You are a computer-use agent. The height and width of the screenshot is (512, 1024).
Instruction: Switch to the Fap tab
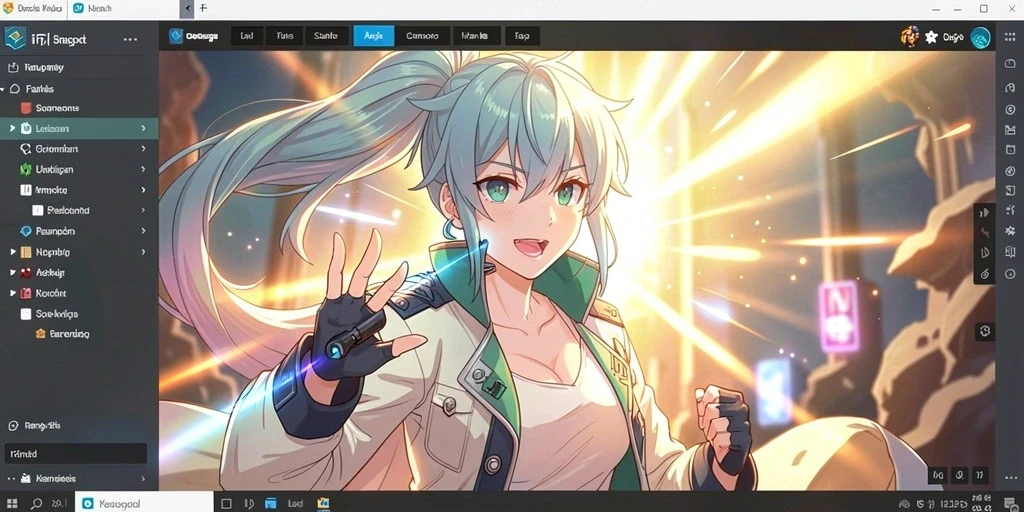pos(522,36)
